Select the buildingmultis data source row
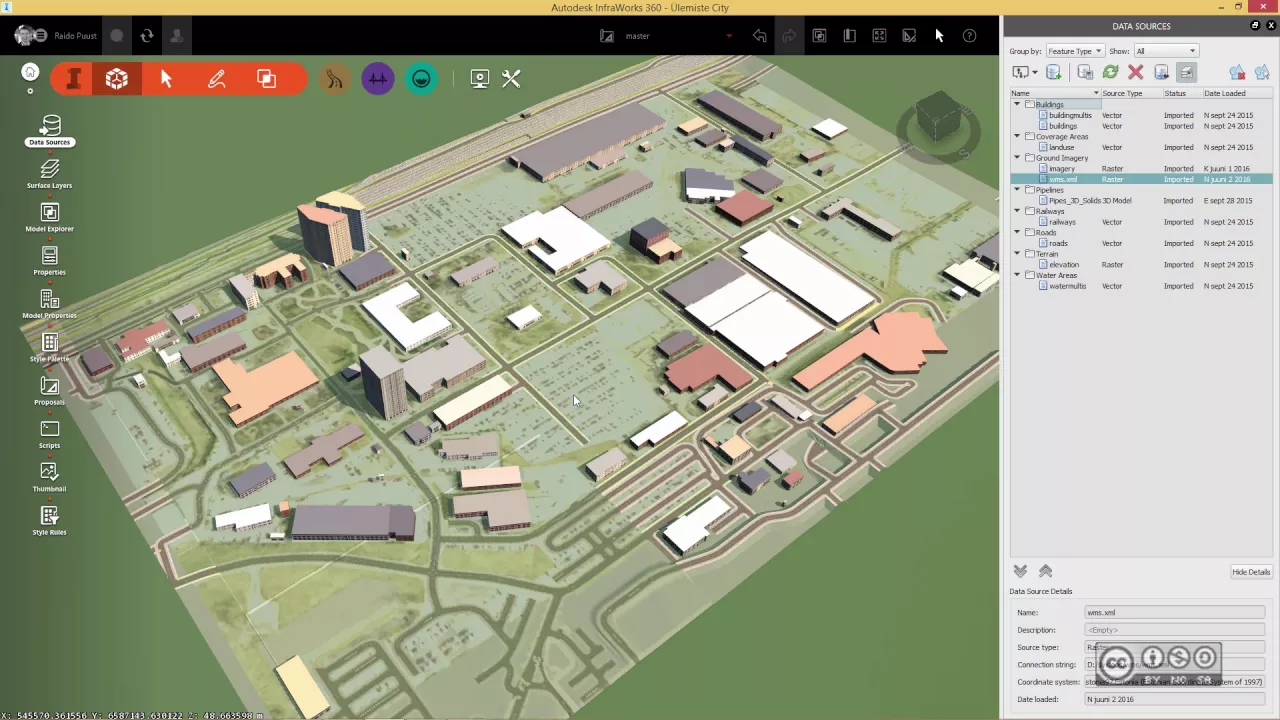Screen dimensions: 1280x720 pos(1141,115)
